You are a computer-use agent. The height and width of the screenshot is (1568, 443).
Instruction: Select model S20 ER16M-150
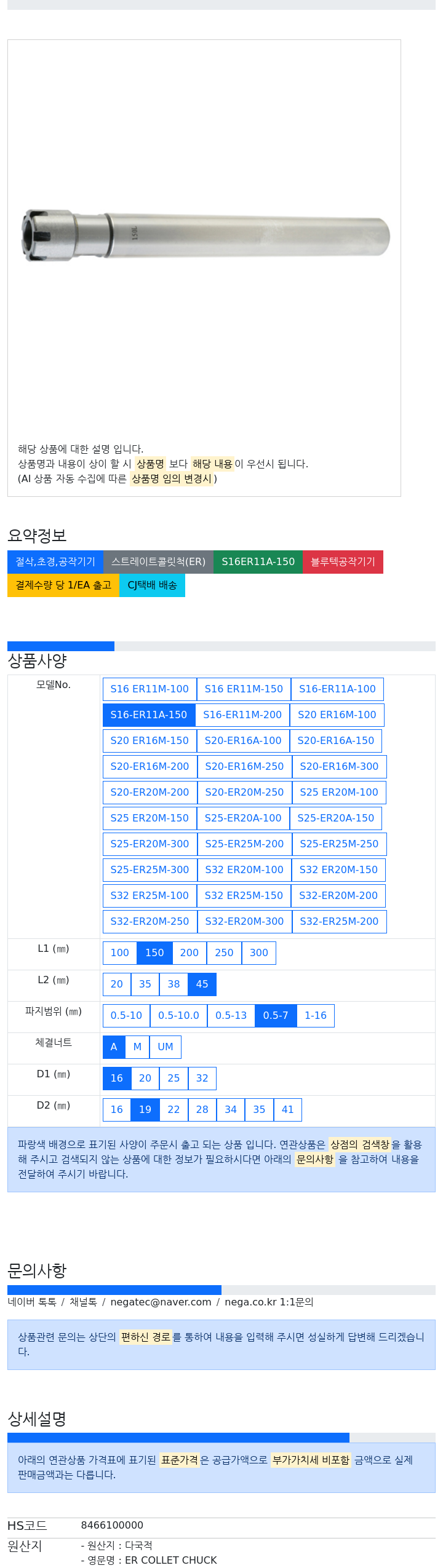150,740
